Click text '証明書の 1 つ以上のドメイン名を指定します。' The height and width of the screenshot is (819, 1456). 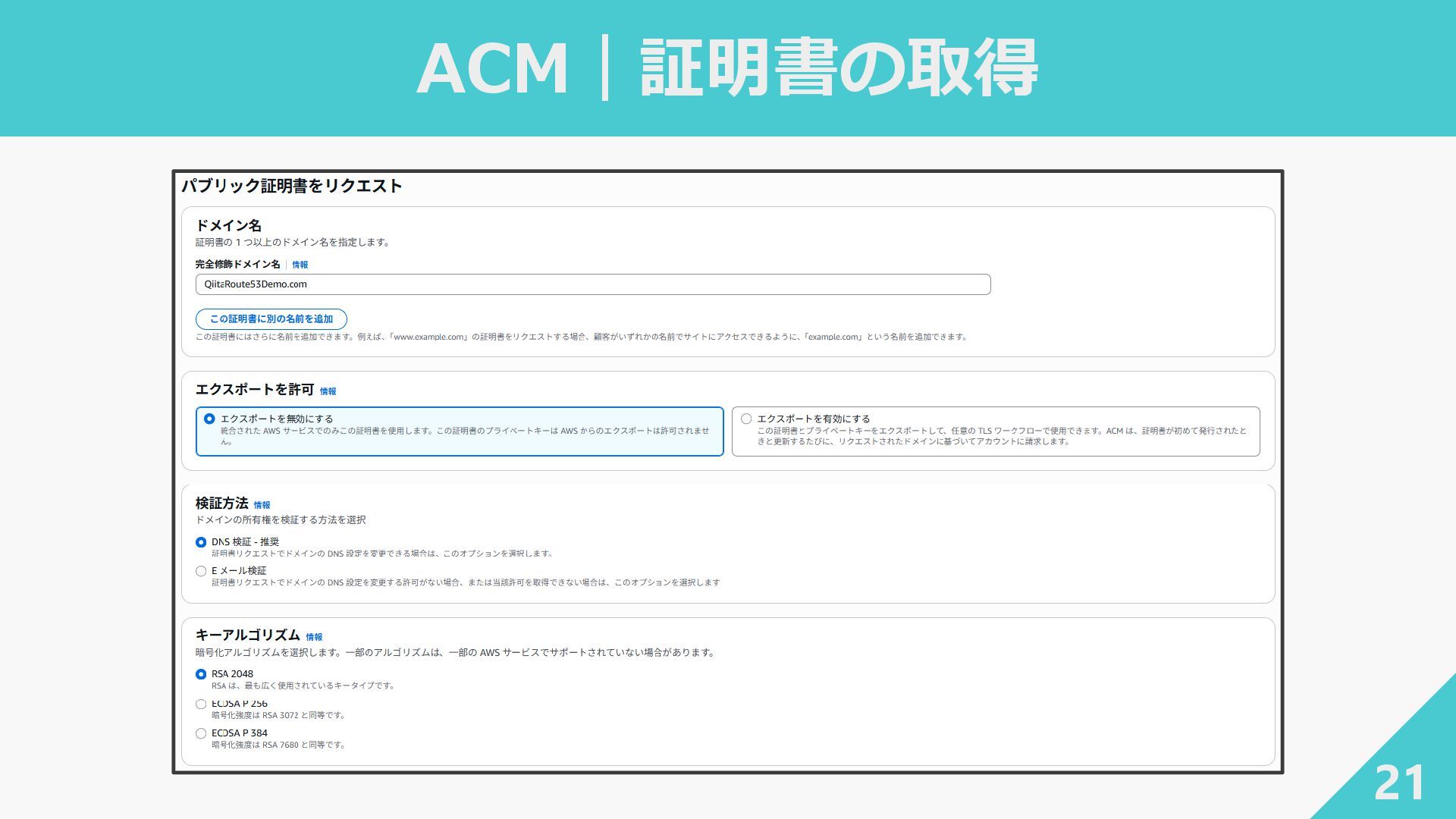point(293,243)
